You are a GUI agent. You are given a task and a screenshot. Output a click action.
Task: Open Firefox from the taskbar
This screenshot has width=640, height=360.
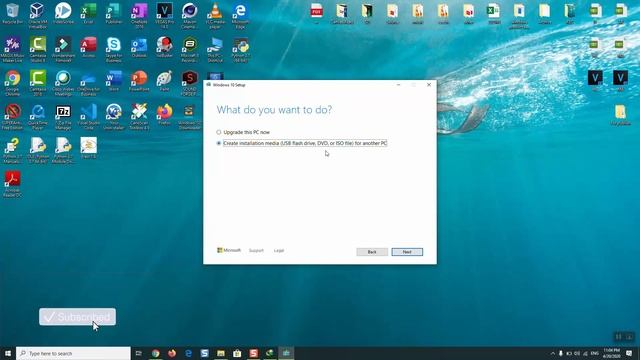click(x=172, y=353)
